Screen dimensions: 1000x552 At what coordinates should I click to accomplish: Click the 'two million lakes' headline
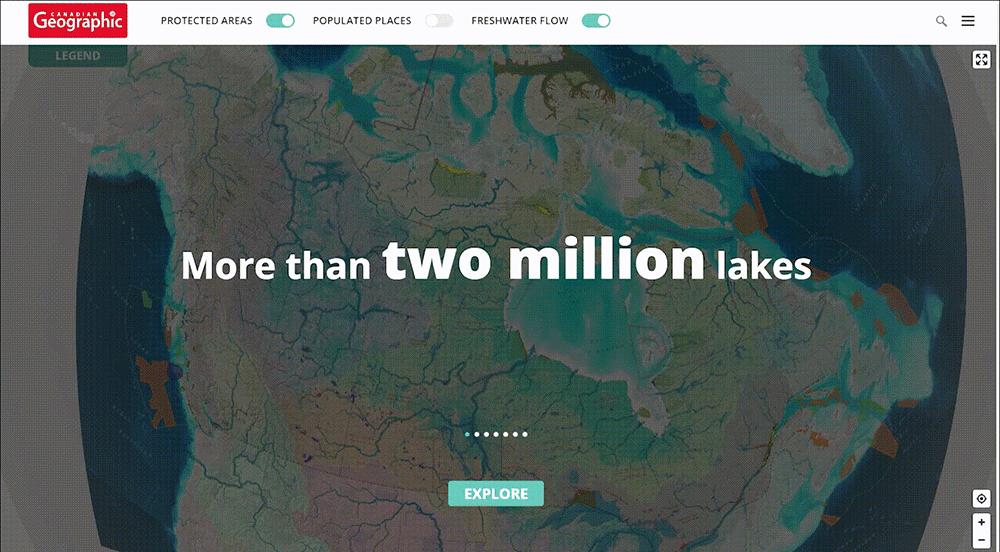coord(496,261)
